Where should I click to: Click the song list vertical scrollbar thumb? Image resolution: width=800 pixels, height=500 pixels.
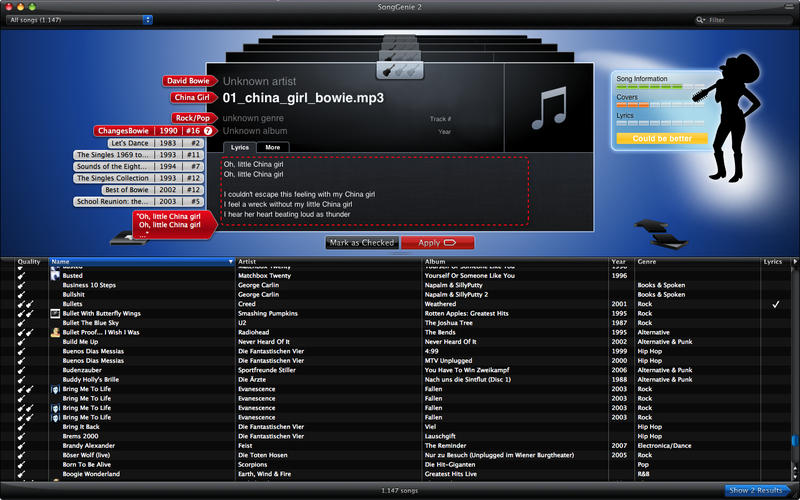point(795,440)
